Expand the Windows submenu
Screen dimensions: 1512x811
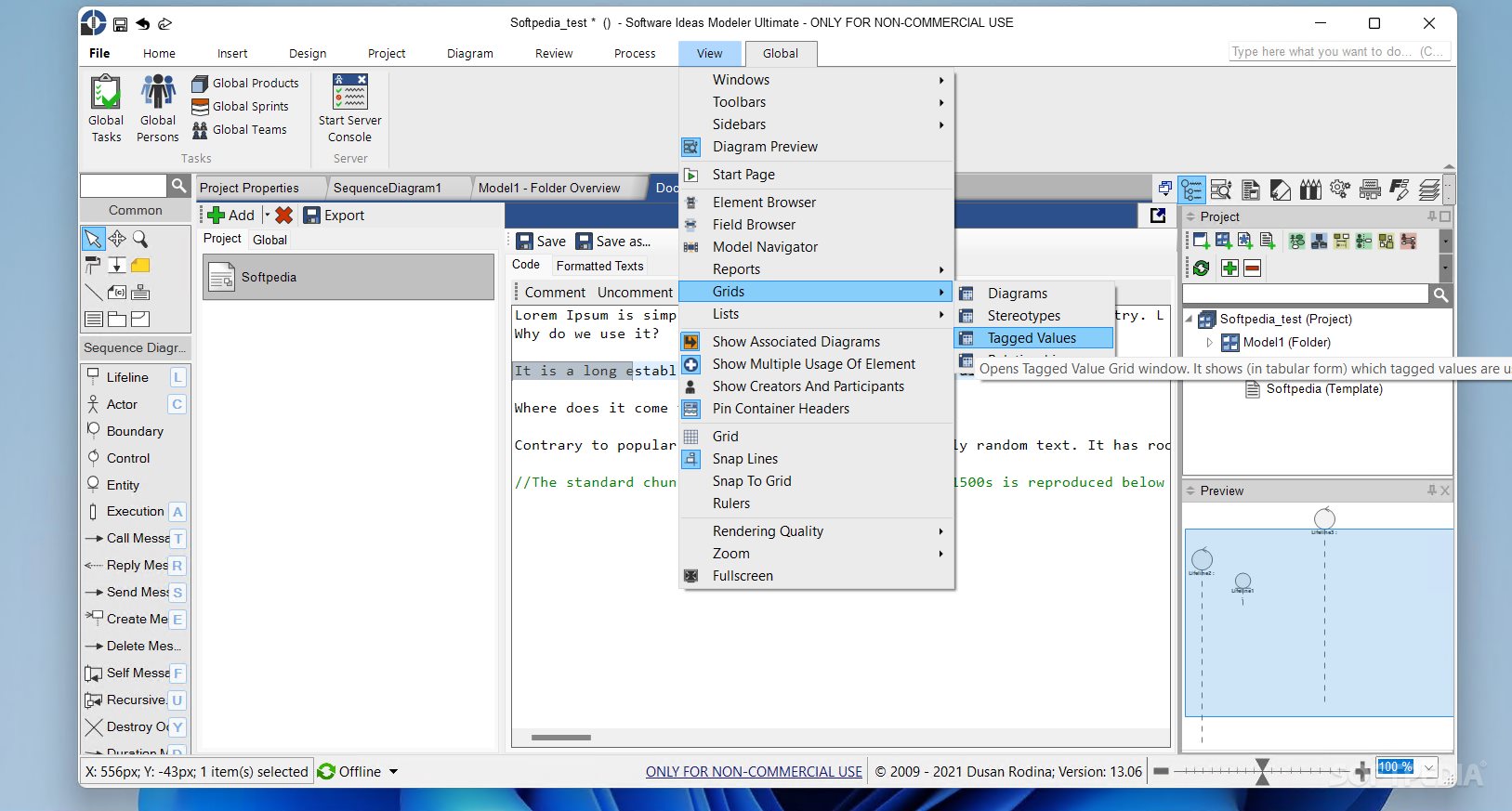pos(817,80)
